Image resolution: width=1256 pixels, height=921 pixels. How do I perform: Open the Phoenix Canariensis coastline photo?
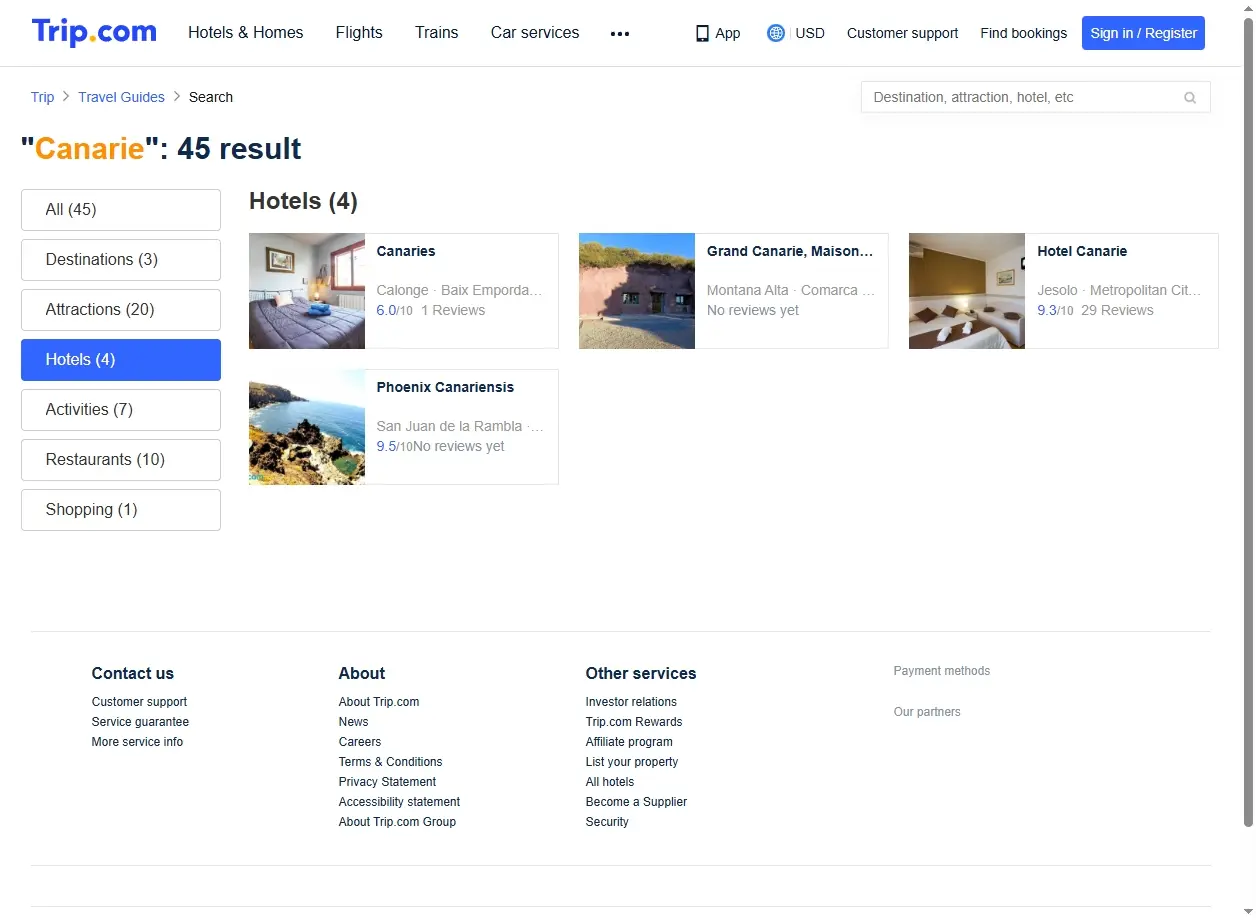[307, 427]
